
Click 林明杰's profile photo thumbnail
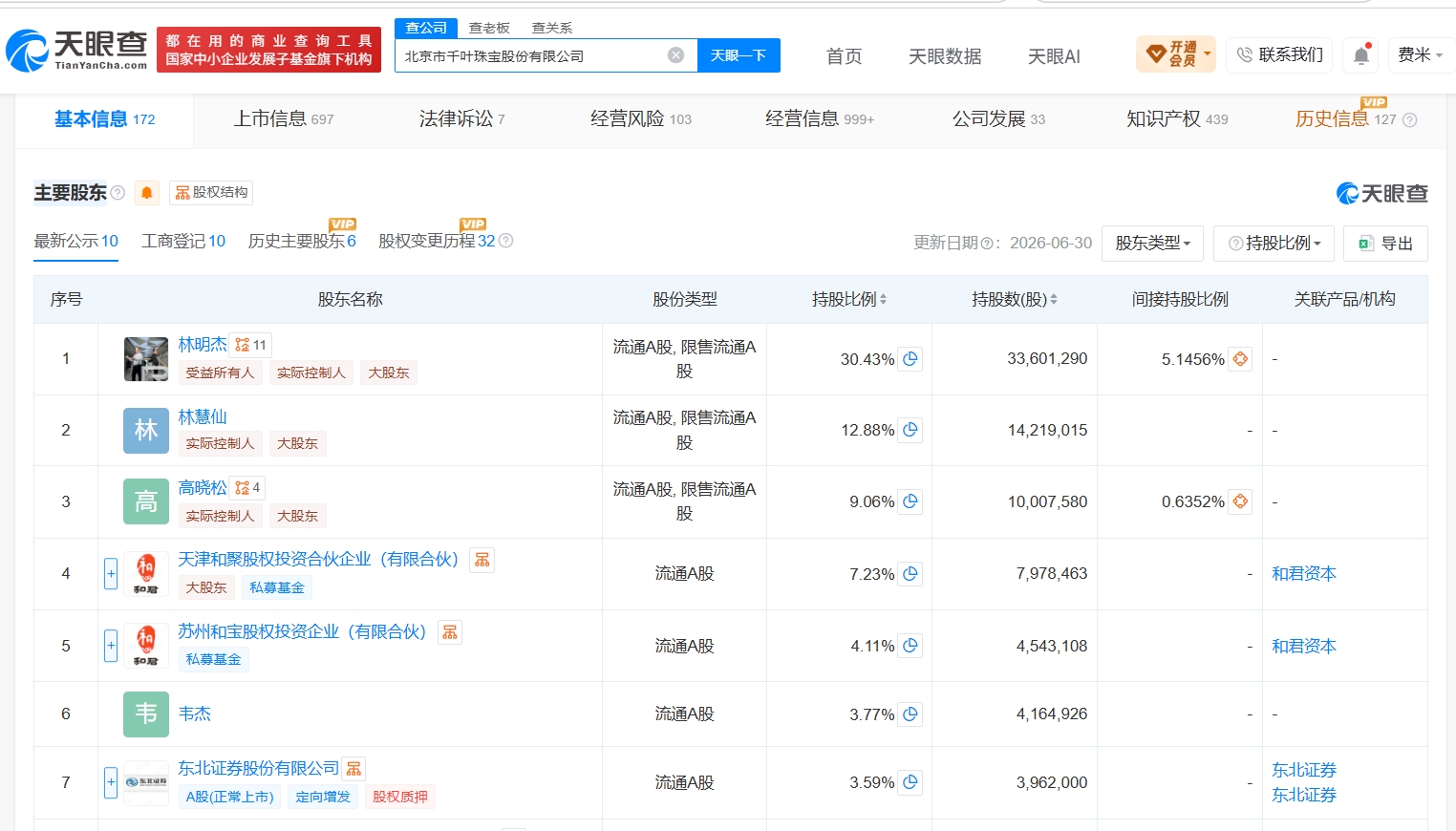tap(146, 359)
